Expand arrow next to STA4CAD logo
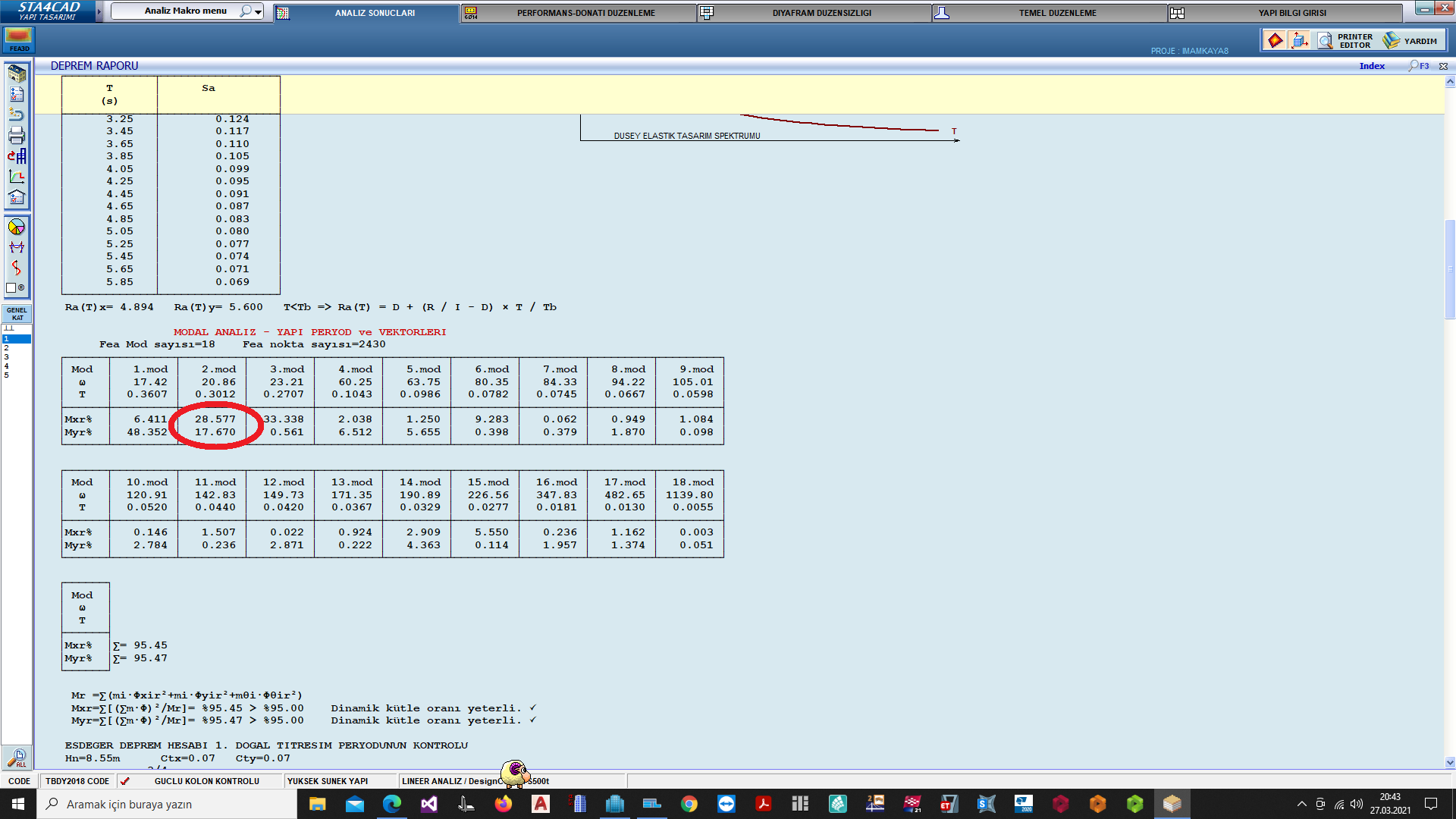The image size is (1456, 819). [99, 11]
